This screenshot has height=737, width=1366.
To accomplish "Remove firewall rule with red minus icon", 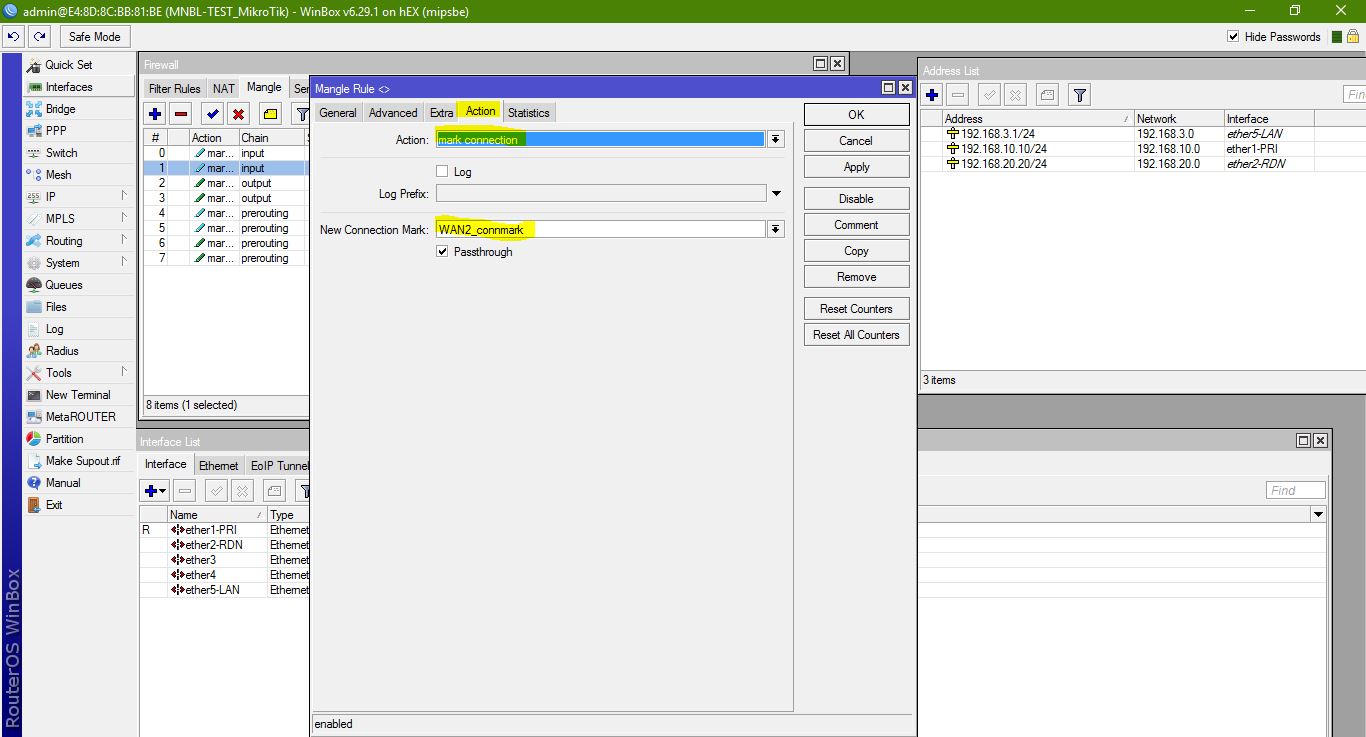I will [x=181, y=114].
